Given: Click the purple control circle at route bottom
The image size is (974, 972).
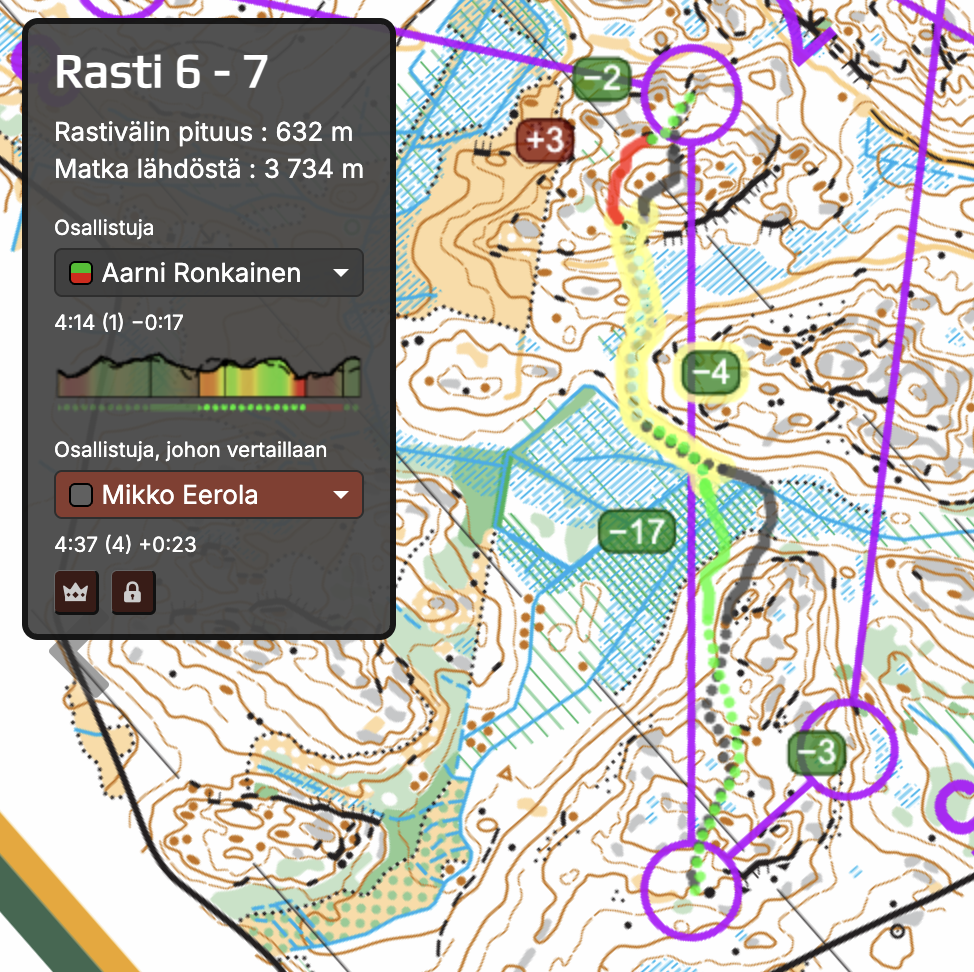Looking at the screenshot, I should [x=692, y=886].
